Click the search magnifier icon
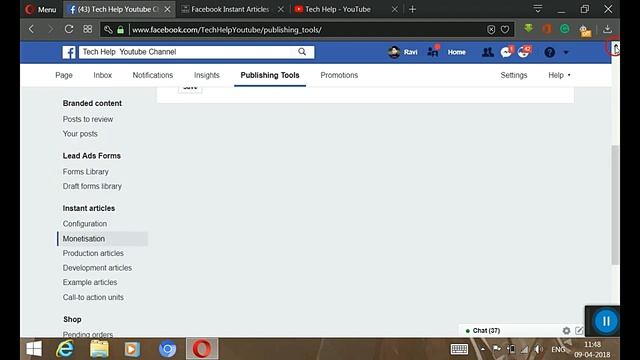Viewport: 640px width, 360px height. pyautogui.click(x=302, y=51)
